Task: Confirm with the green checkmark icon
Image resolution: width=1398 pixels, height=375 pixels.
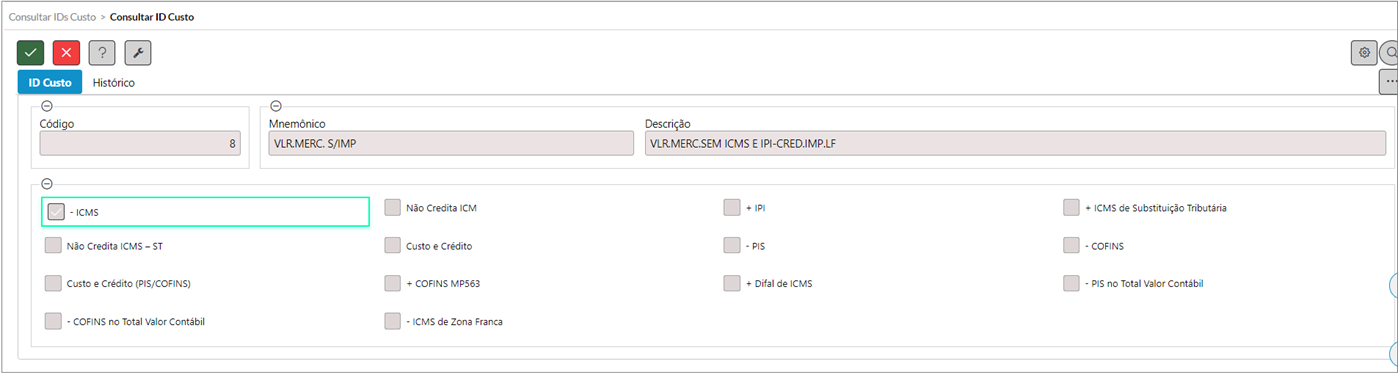Action: 30,53
